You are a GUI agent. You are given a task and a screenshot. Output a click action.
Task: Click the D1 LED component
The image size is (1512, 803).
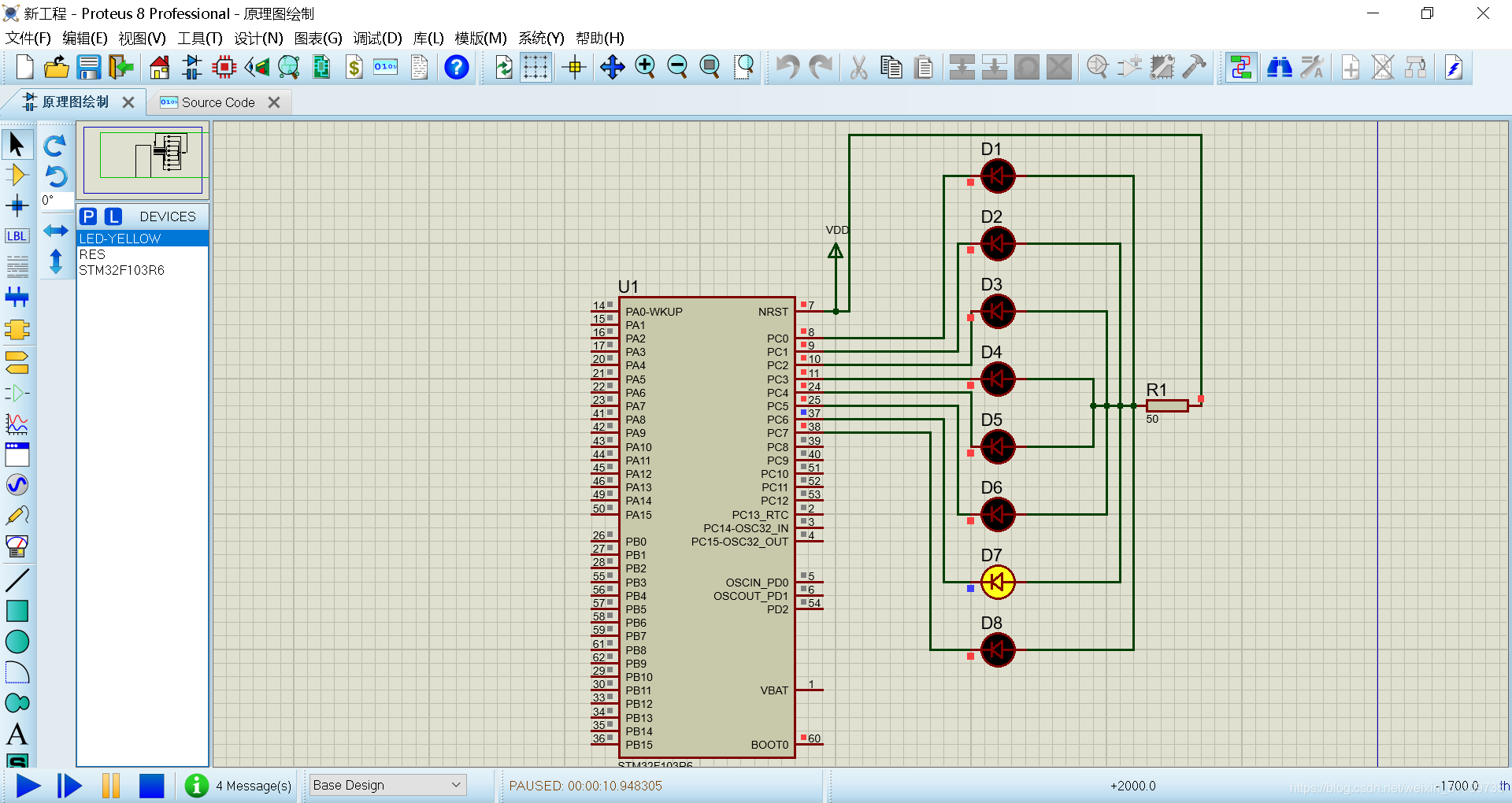[998, 176]
